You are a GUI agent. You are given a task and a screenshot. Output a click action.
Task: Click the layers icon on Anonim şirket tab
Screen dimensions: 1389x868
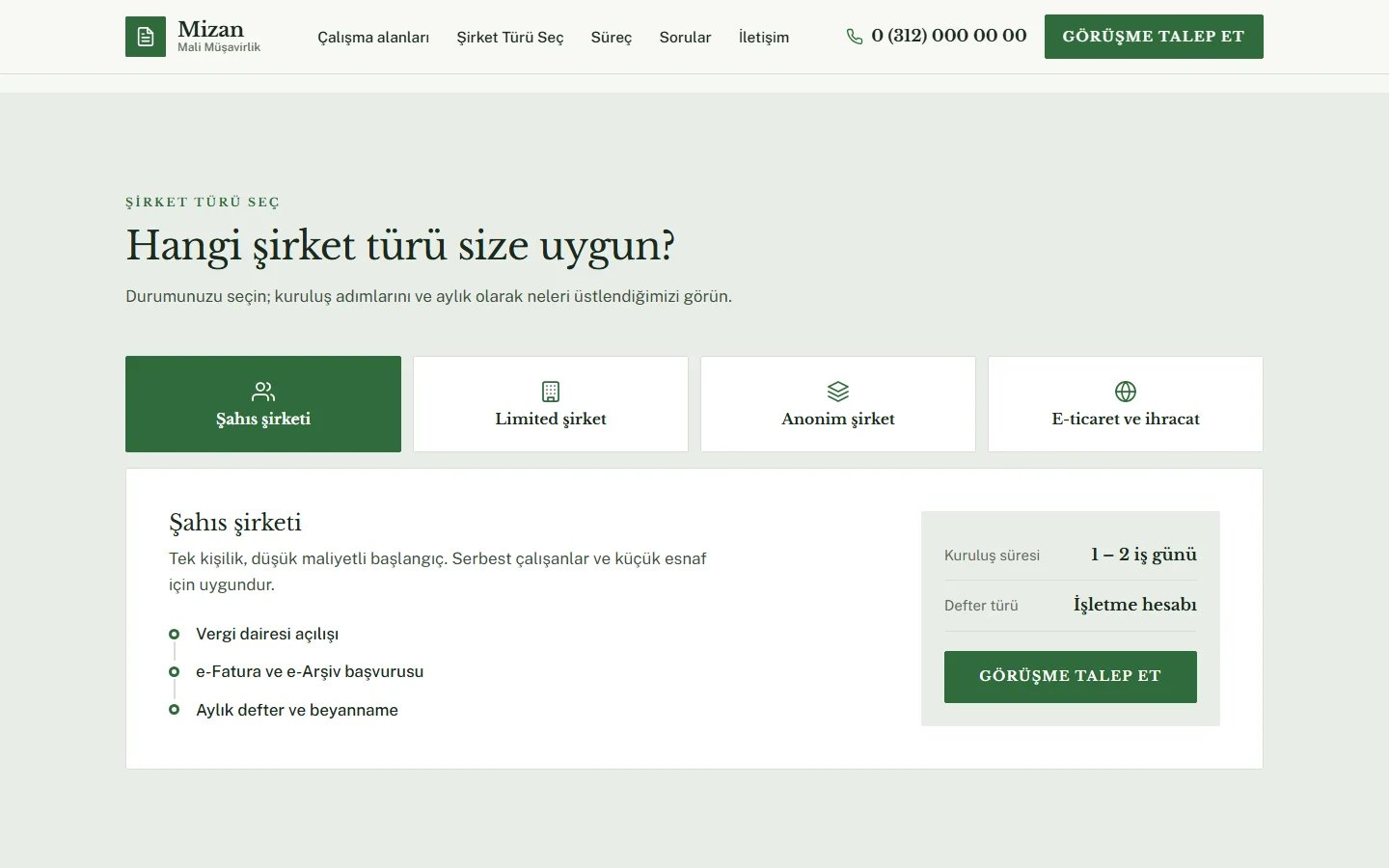point(838,392)
